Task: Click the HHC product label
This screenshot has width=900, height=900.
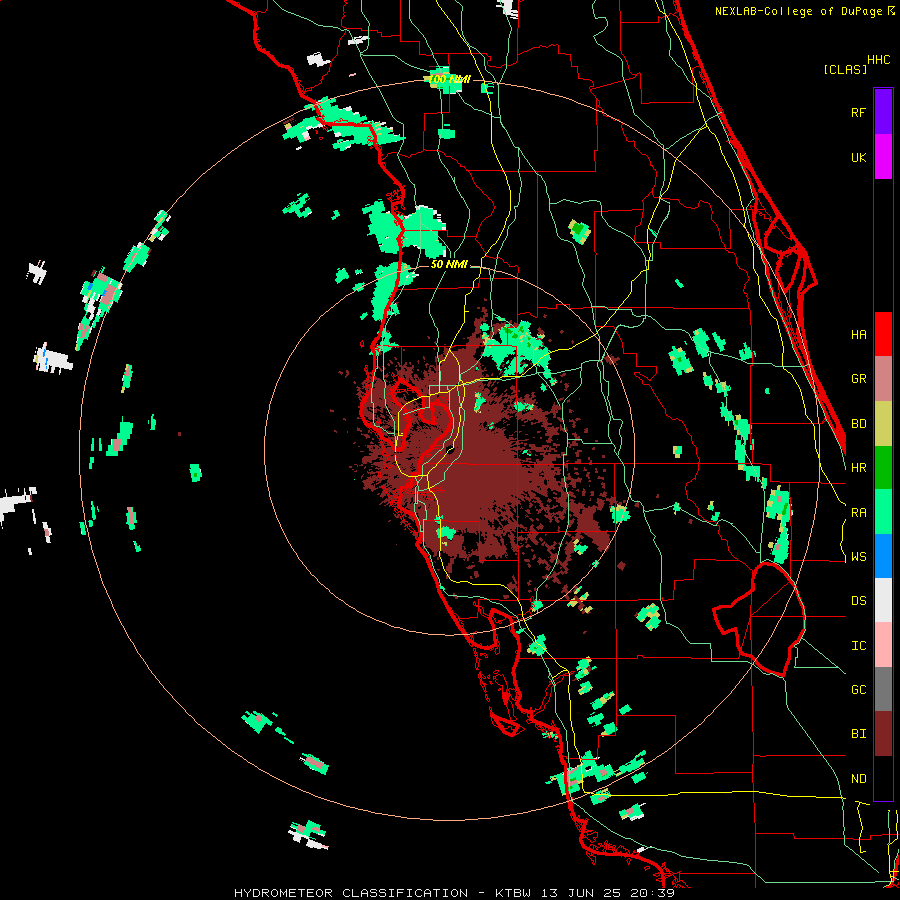Action: click(x=879, y=60)
